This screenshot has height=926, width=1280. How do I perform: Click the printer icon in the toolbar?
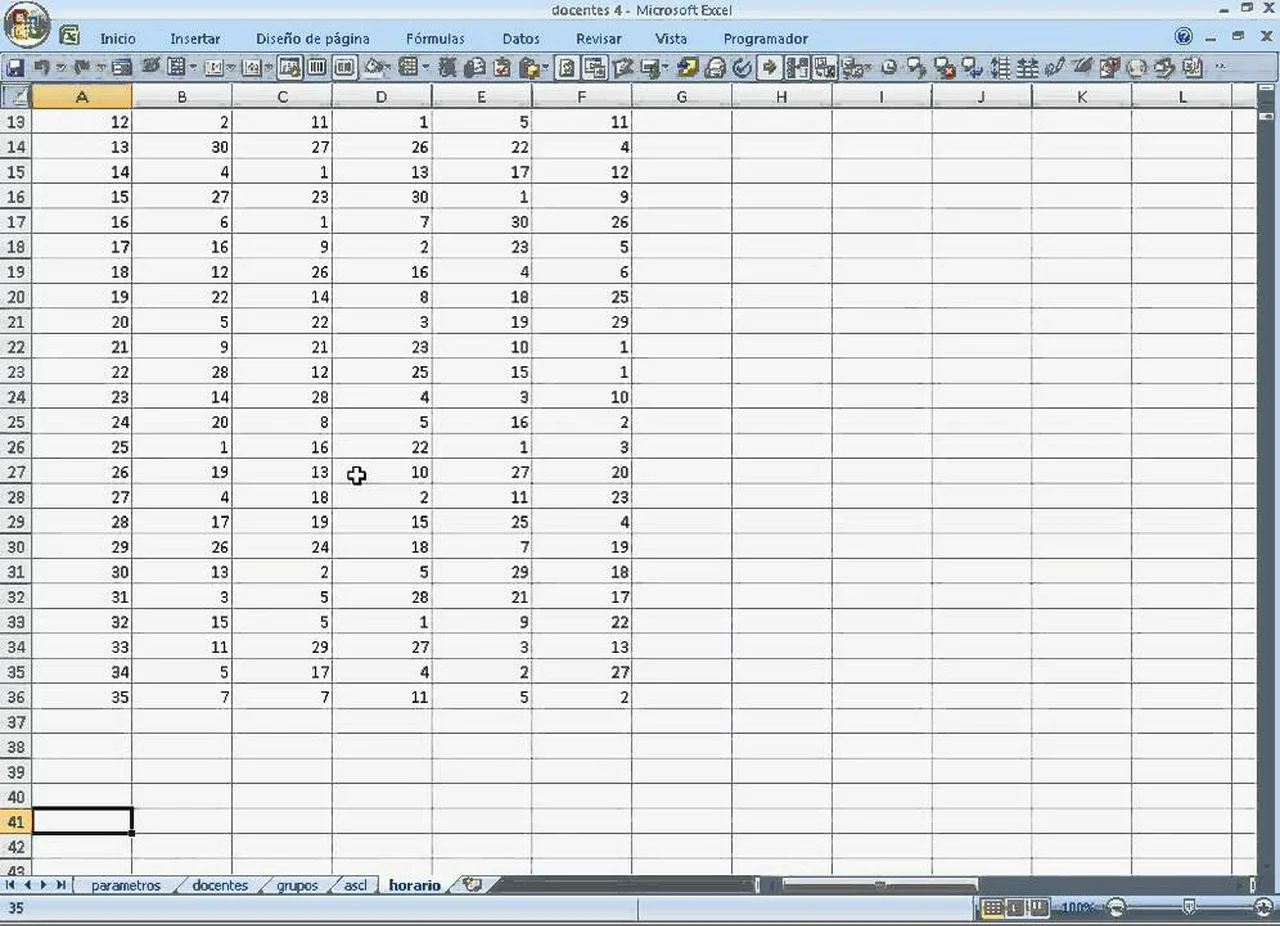tap(715, 68)
